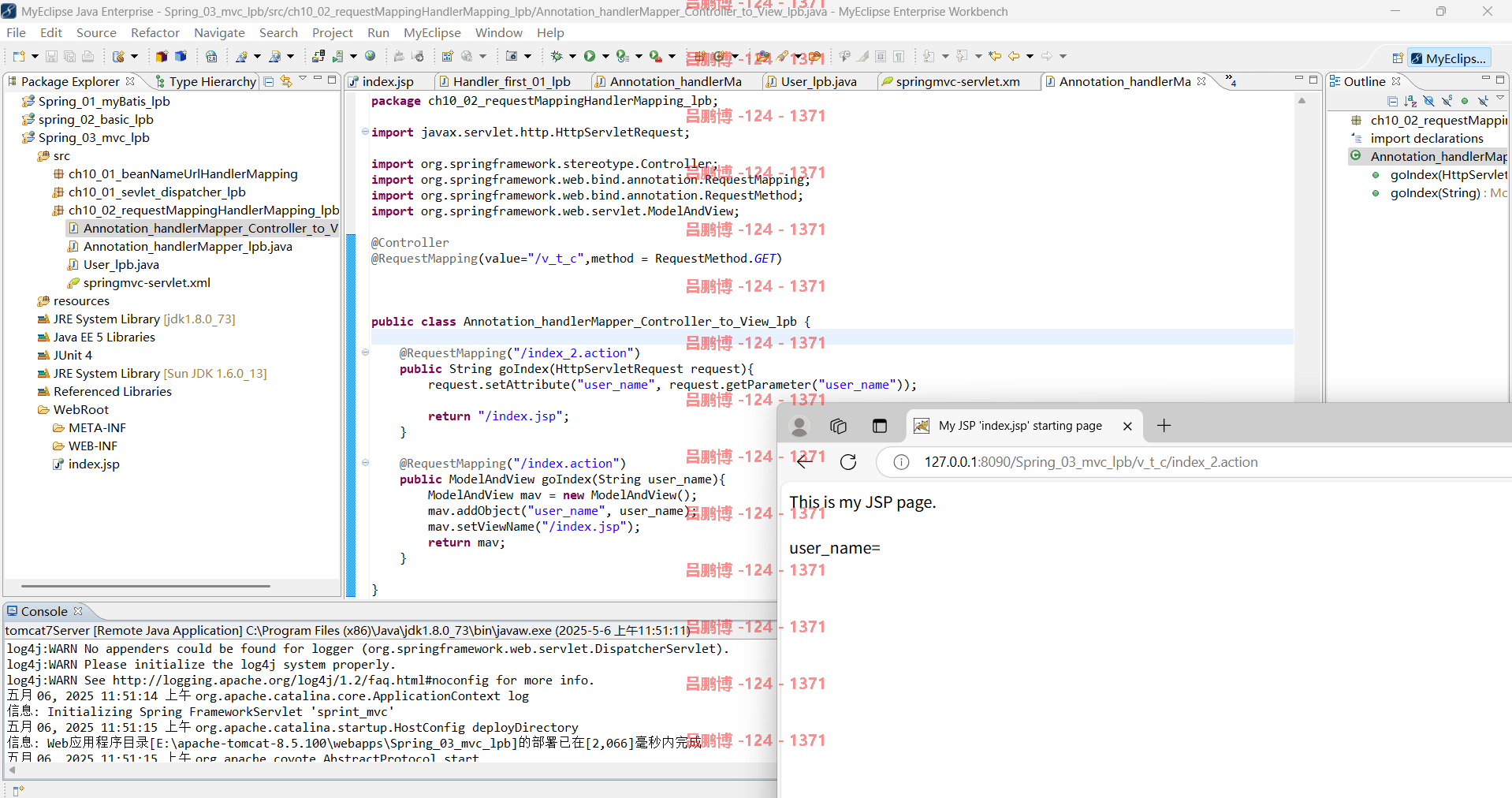The width and height of the screenshot is (1512, 798).
Task: Click the screenshot camera icon in toolbar
Action: [x=512, y=56]
